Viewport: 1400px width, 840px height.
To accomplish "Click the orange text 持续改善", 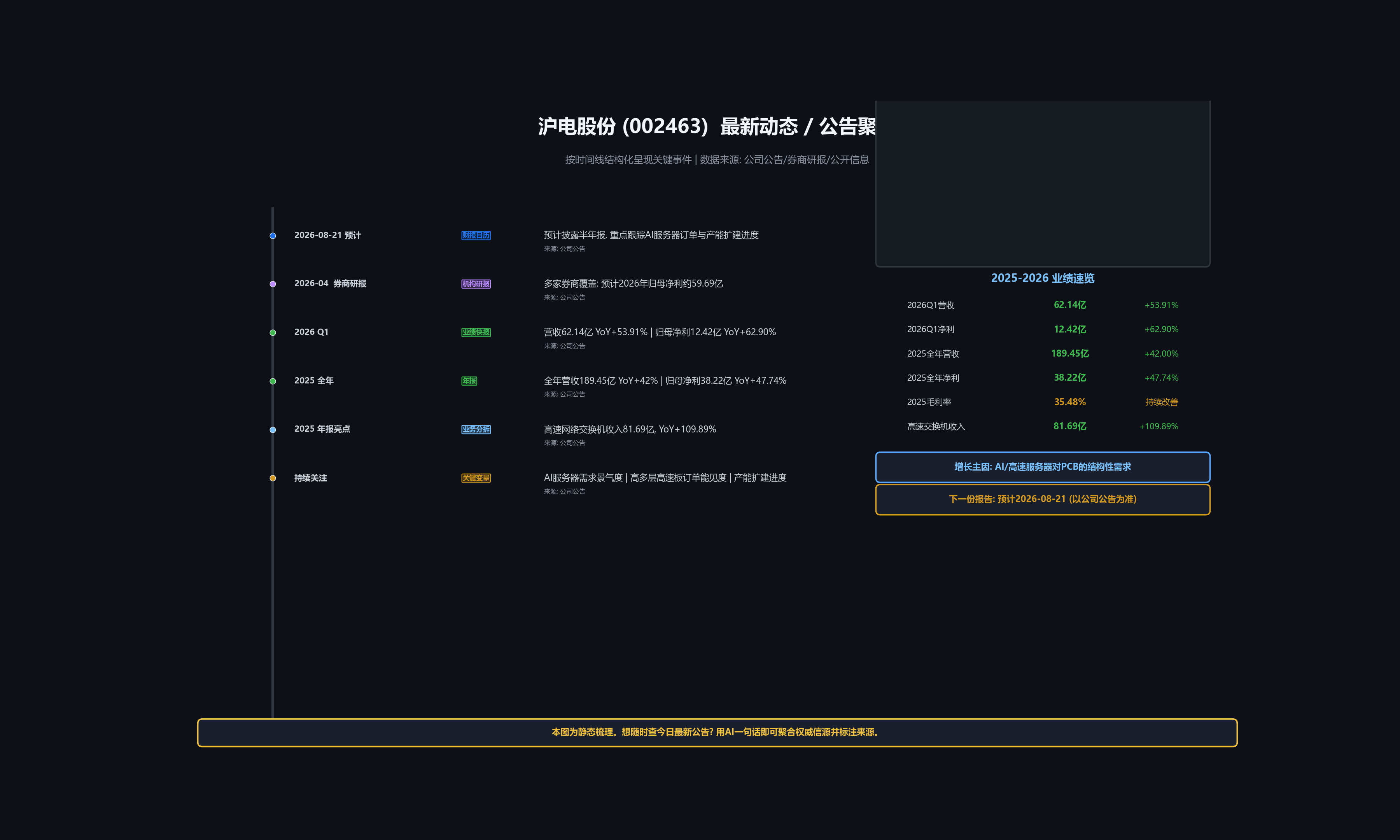I will click(1161, 402).
